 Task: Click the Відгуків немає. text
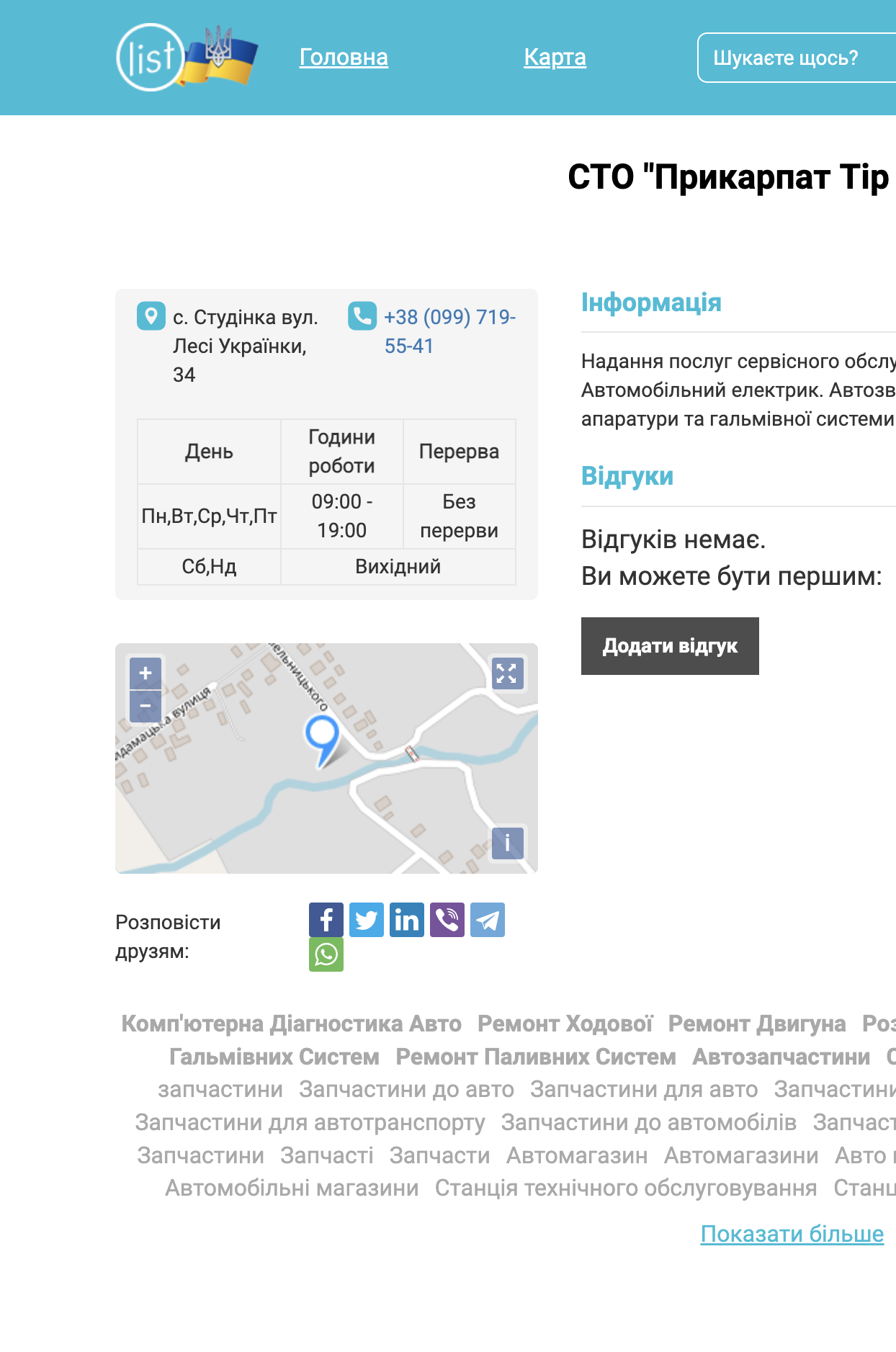[673, 540]
